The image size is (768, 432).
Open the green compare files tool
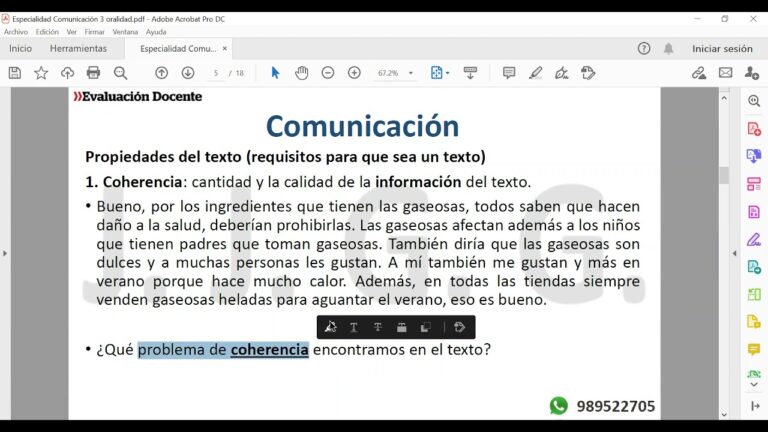pyautogui.click(x=754, y=294)
